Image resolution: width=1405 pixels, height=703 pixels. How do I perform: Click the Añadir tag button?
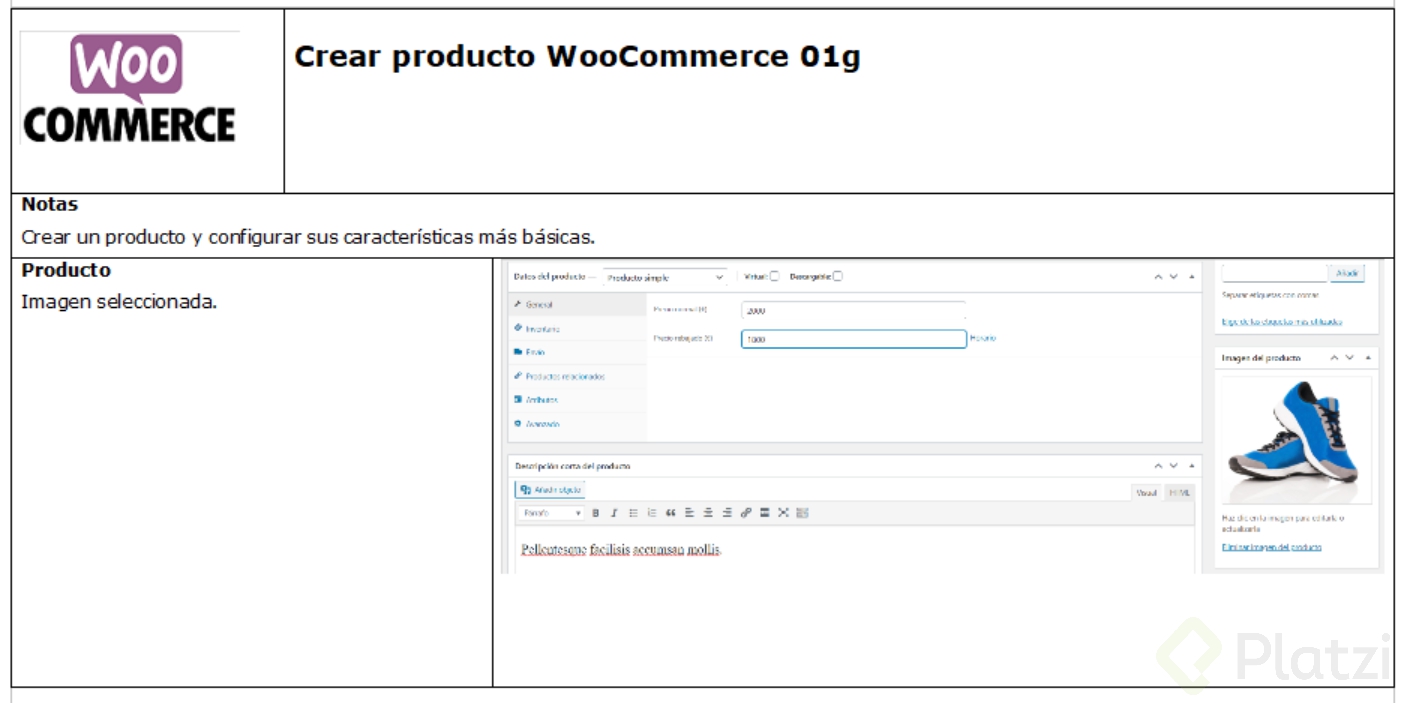tap(1347, 273)
